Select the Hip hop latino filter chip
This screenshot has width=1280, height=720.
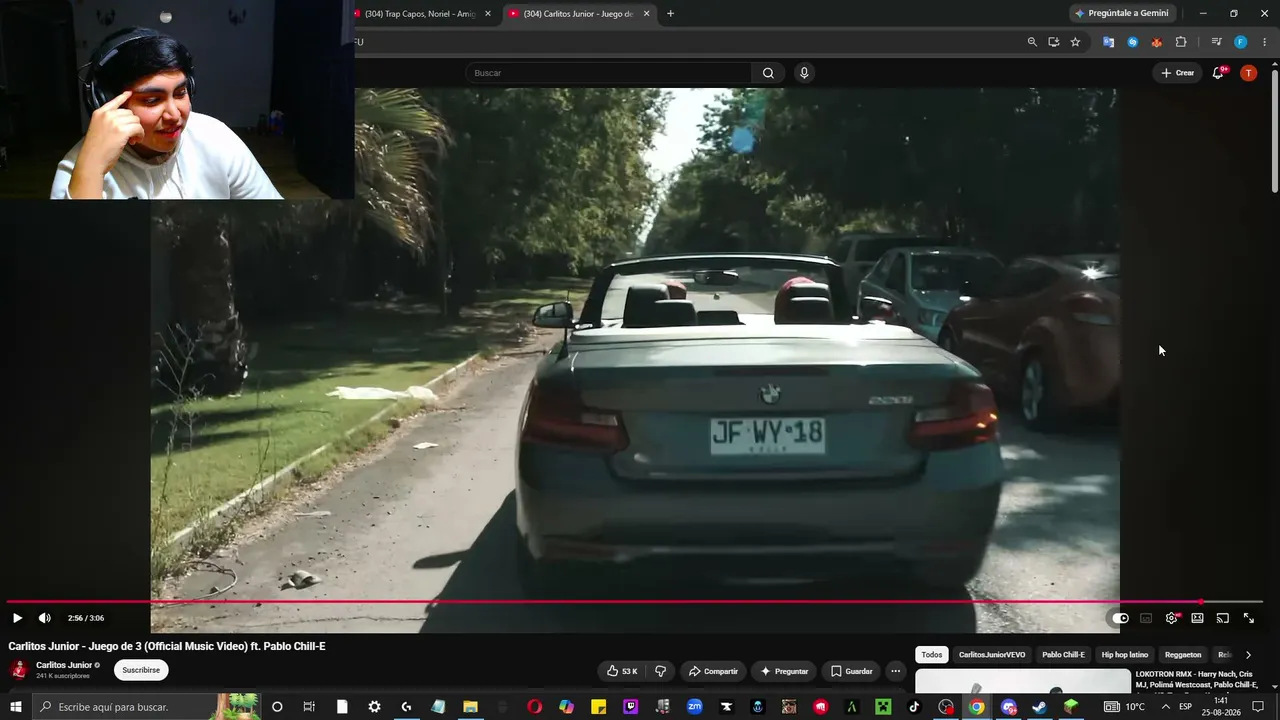[1125, 655]
